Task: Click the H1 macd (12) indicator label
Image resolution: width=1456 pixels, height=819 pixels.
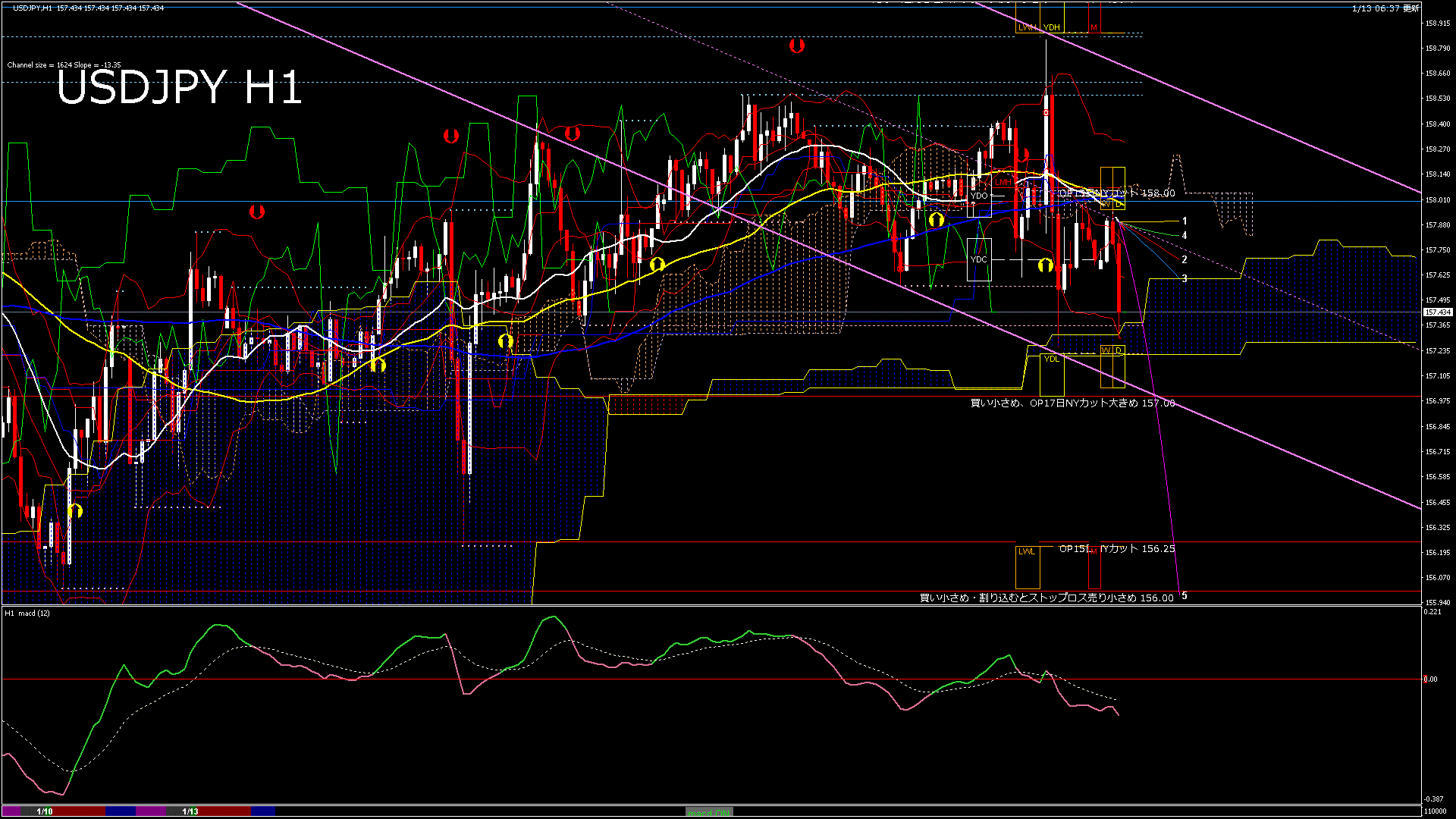Action: click(x=27, y=613)
